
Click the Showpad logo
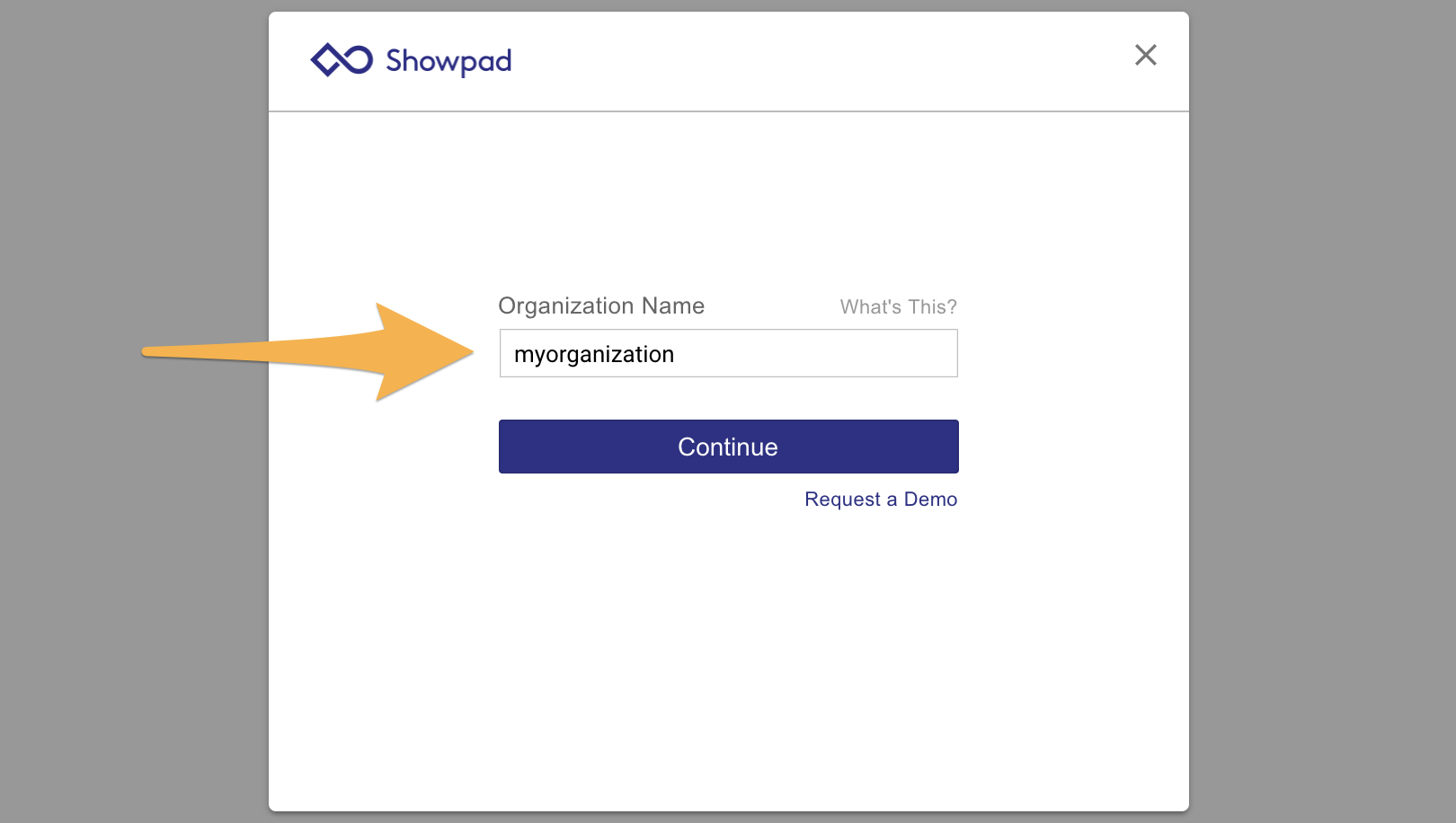[411, 60]
